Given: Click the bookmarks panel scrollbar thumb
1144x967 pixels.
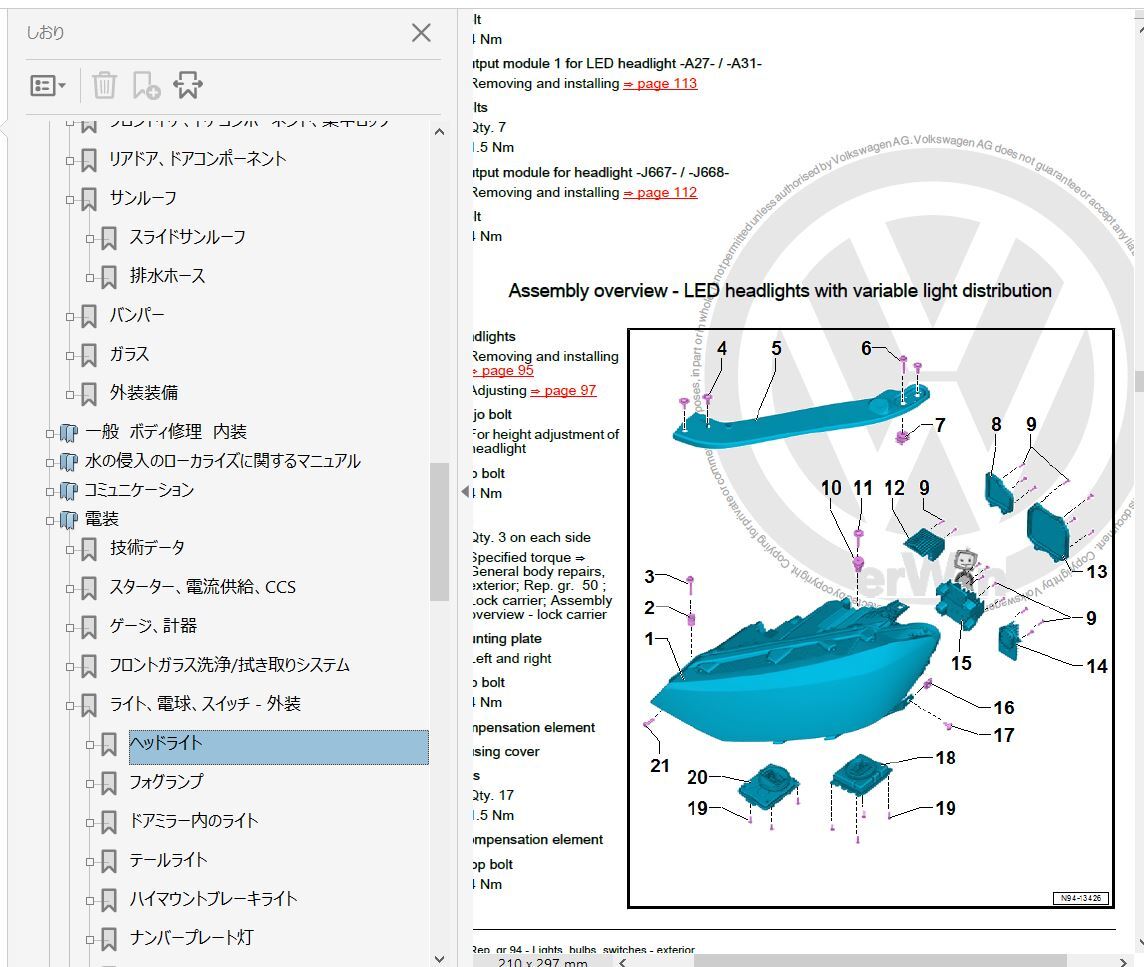Looking at the screenshot, I should tap(439, 531).
